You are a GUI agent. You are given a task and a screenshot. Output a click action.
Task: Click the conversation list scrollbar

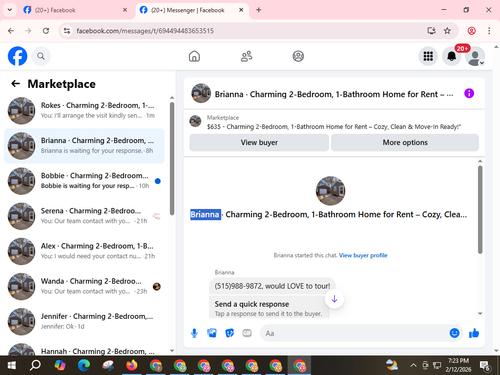click(x=172, y=159)
